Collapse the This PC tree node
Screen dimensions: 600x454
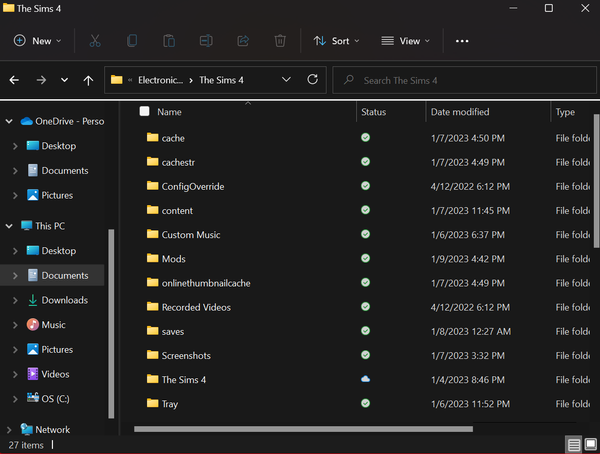pos(9,226)
